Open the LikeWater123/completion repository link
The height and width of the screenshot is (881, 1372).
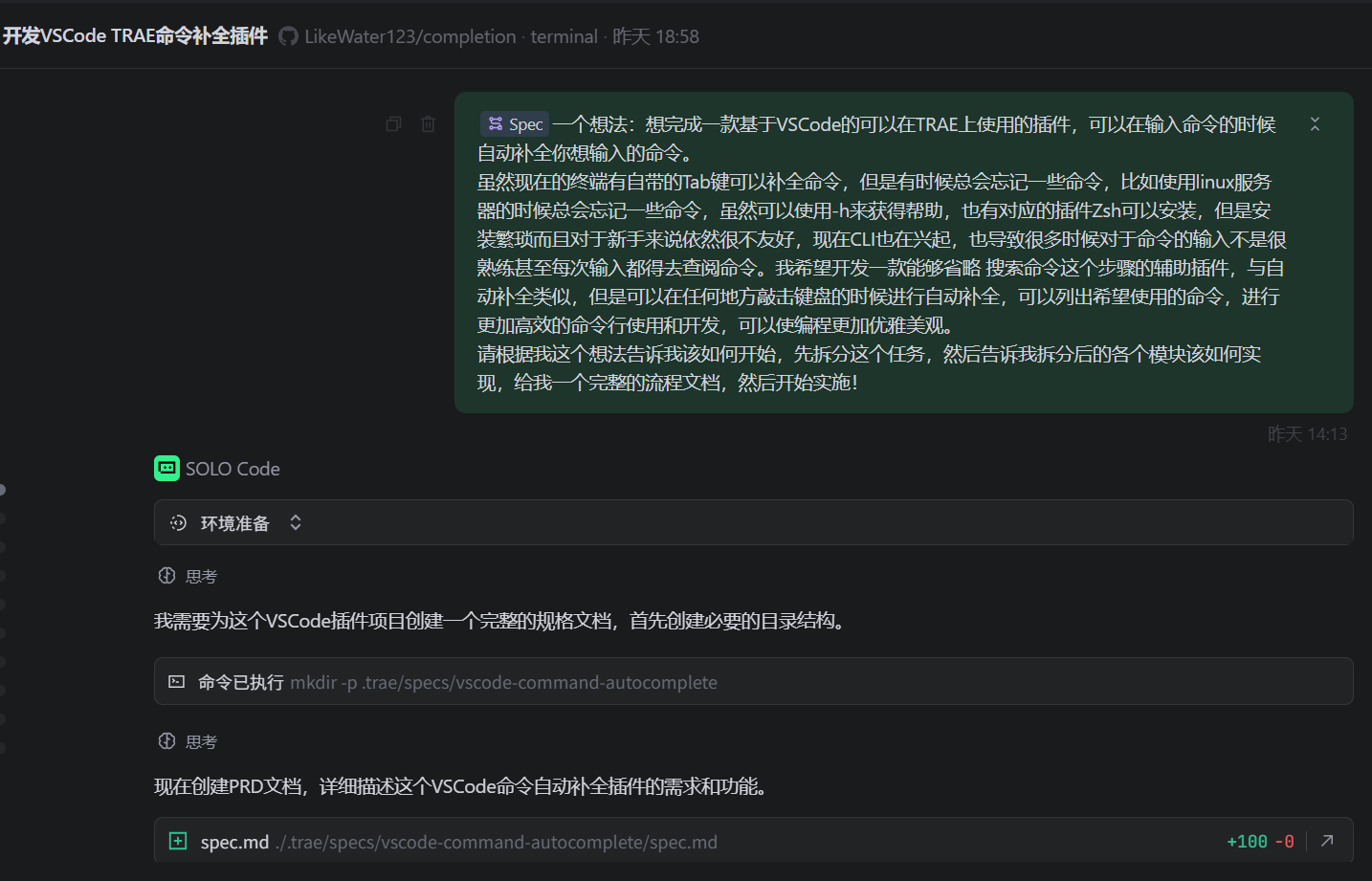click(x=409, y=36)
